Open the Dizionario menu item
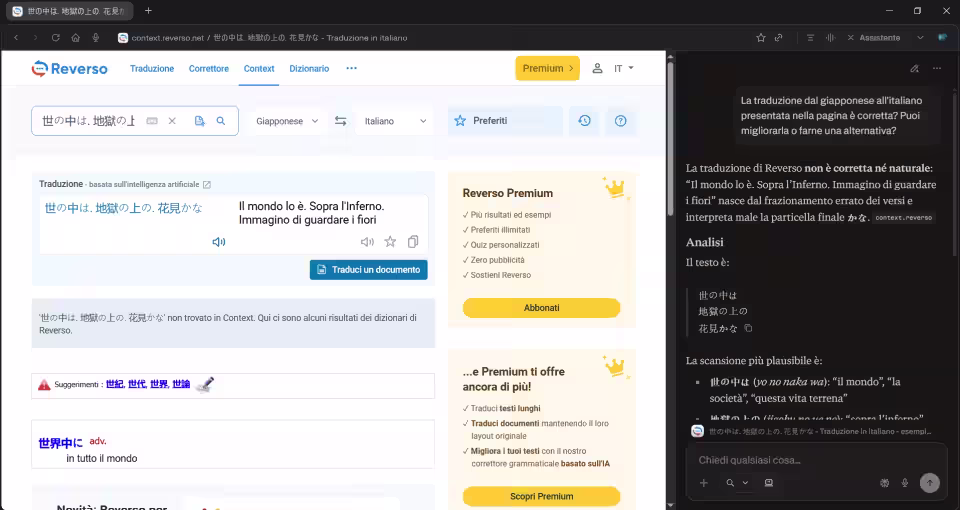 pyautogui.click(x=309, y=69)
